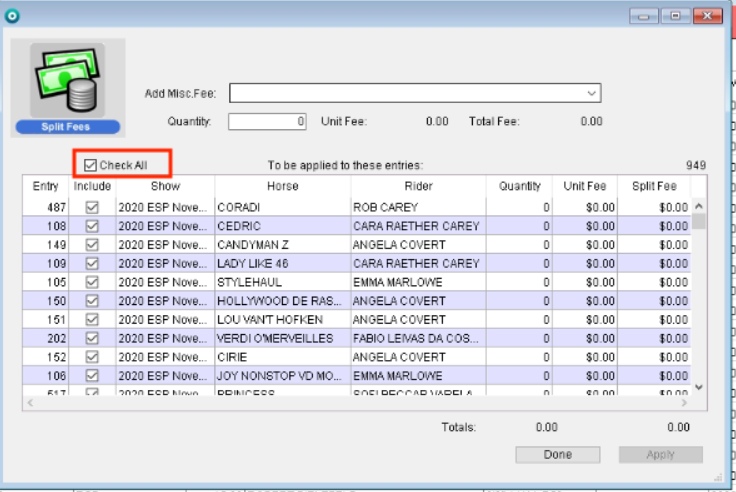This screenshot has width=736, height=492.
Task: Click rider ROB CAREY cell
Action: click(x=418, y=207)
